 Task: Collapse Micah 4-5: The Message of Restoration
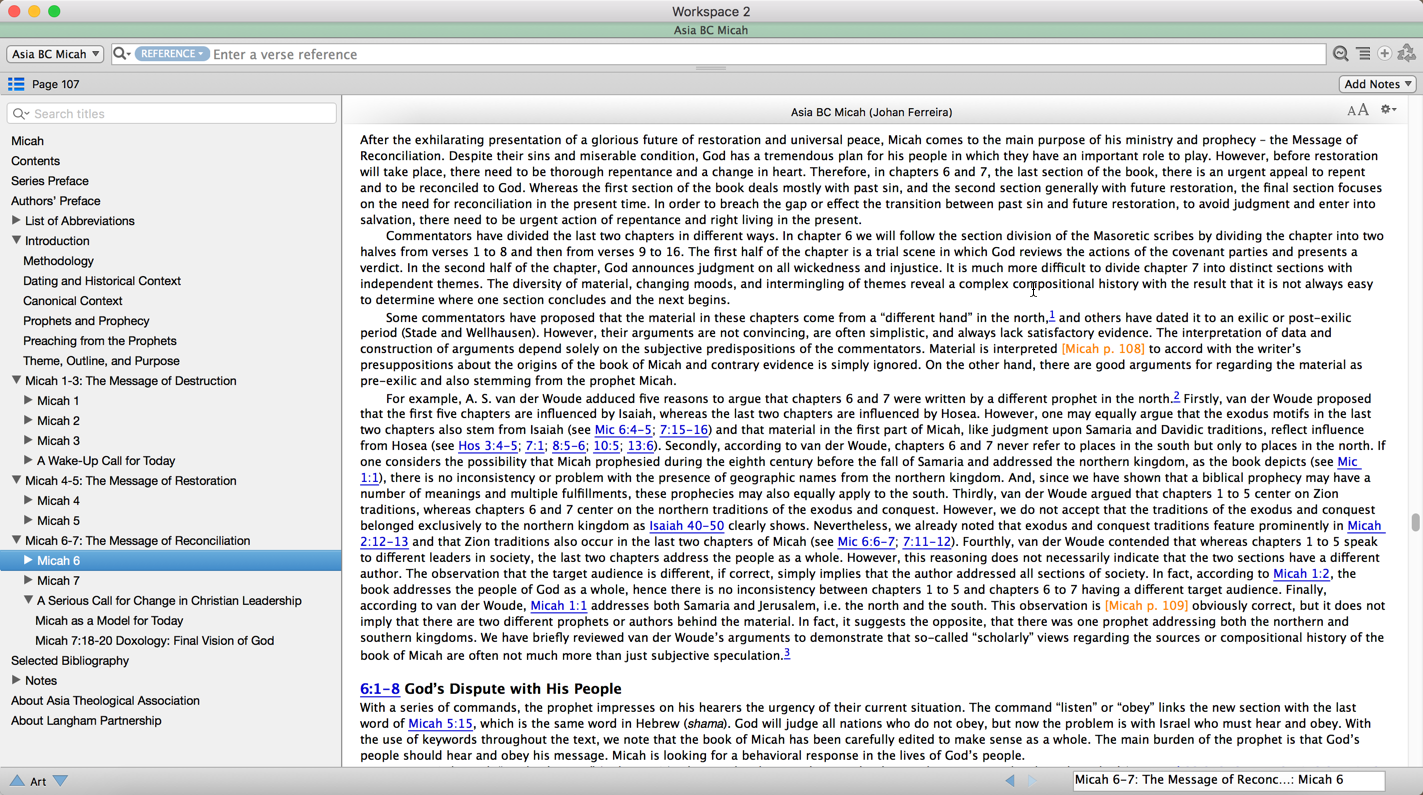coord(16,481)
